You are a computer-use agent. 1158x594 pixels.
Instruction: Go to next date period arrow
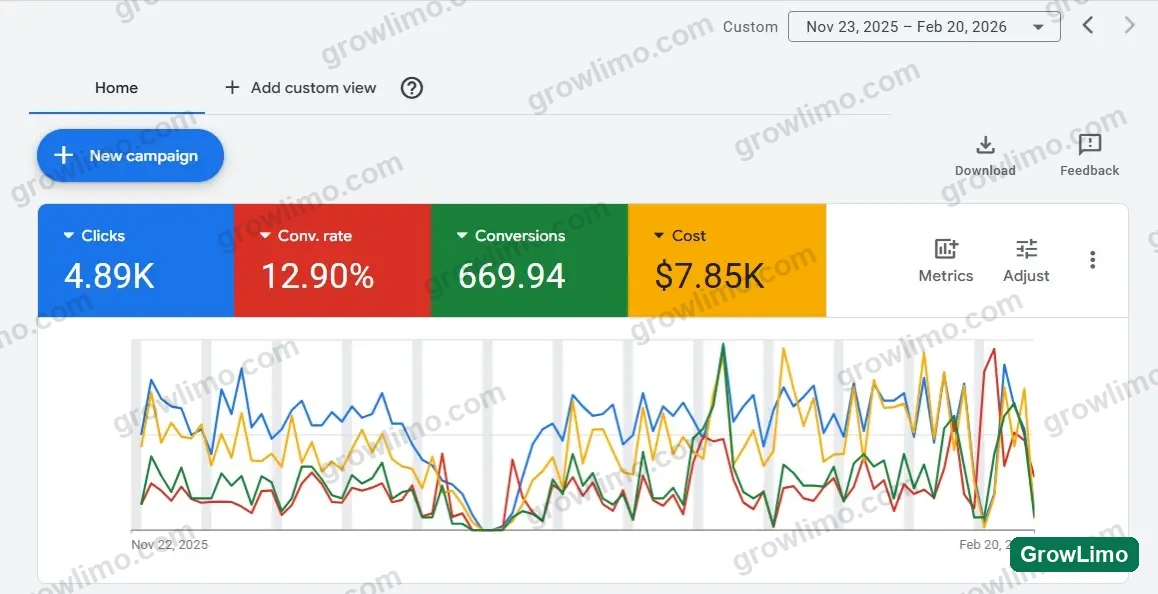(1129, 25)
